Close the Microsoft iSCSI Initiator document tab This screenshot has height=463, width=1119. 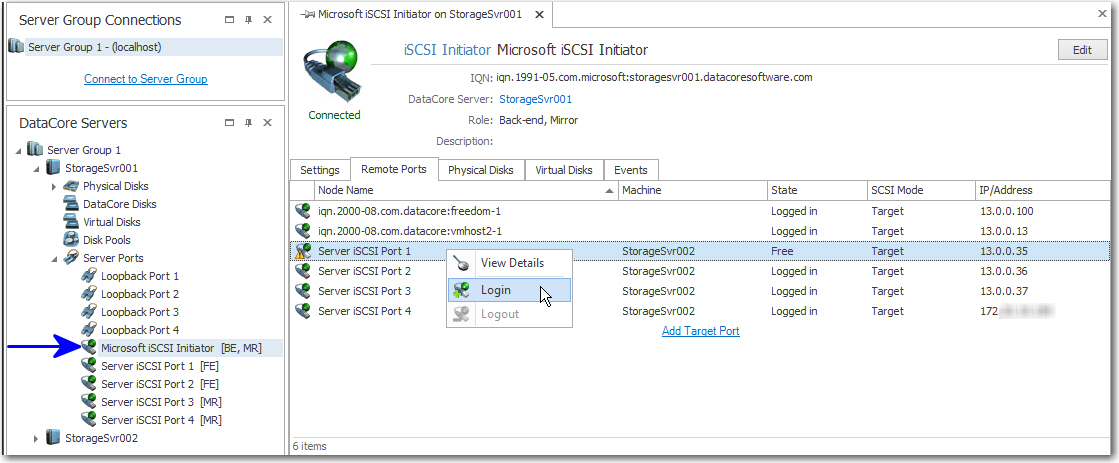(539, 14)
